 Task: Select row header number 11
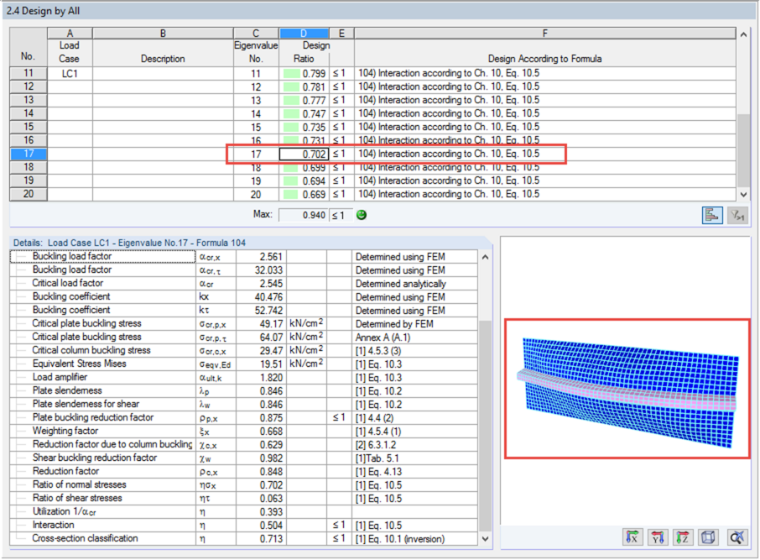pos(29,73)
